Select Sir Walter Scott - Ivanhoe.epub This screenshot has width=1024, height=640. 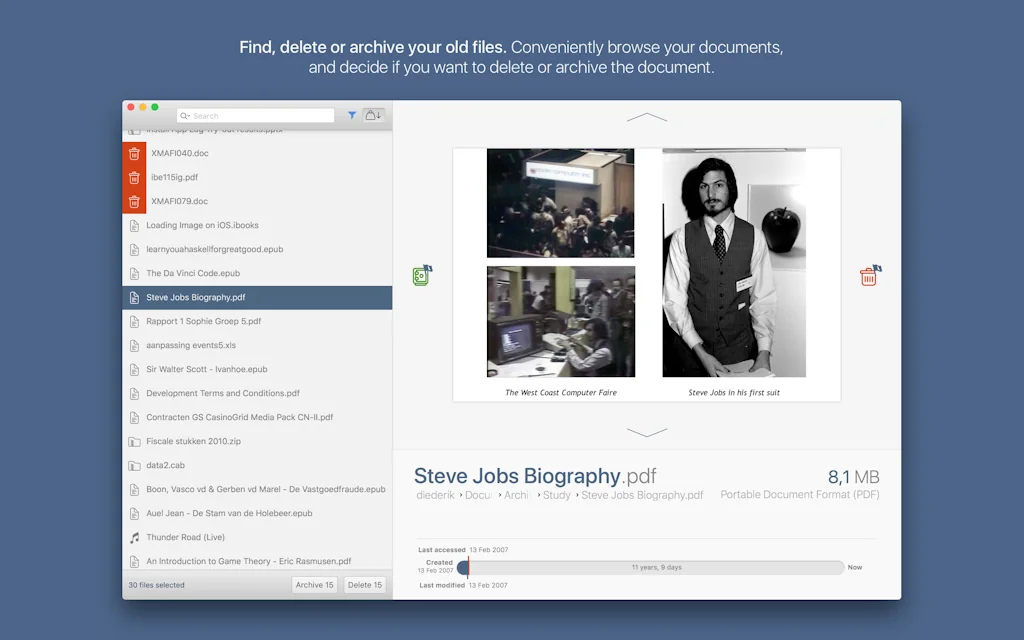pos(207,370)
